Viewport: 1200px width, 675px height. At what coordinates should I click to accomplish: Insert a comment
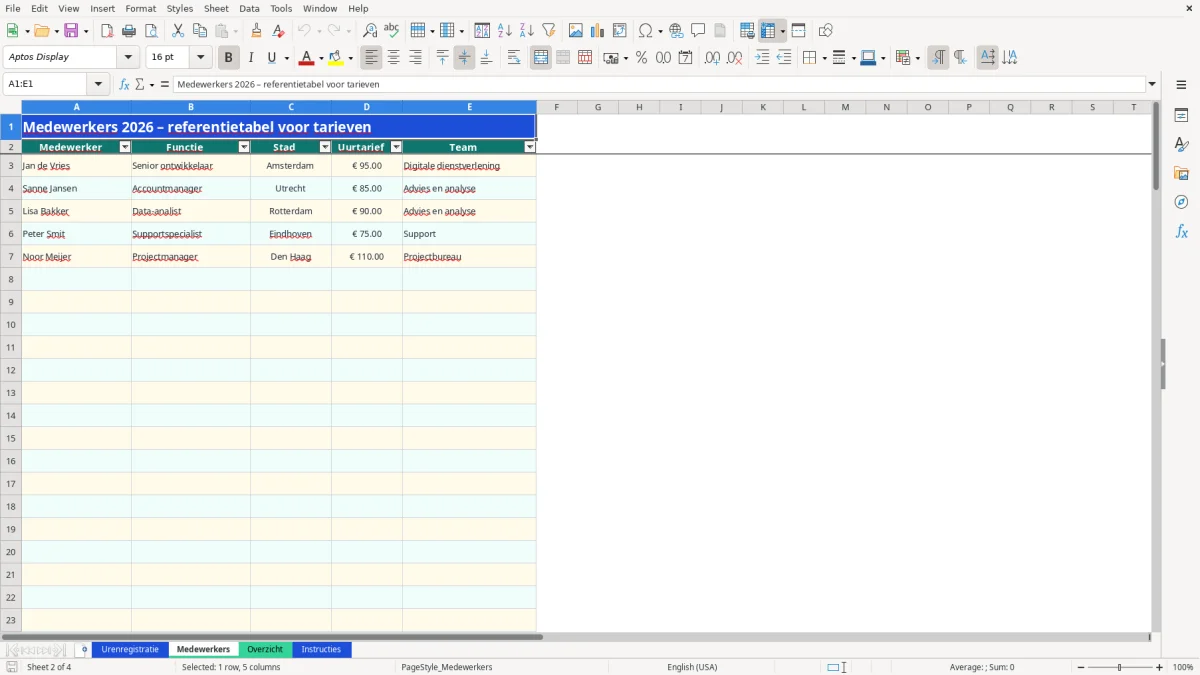point(698,31)
